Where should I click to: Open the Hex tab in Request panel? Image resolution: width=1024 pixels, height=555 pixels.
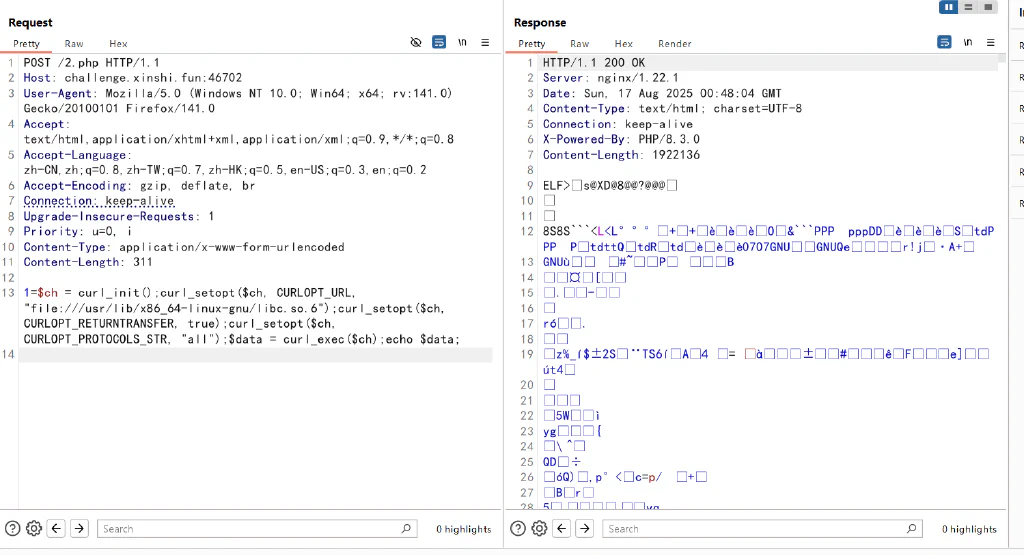point(118,44)
